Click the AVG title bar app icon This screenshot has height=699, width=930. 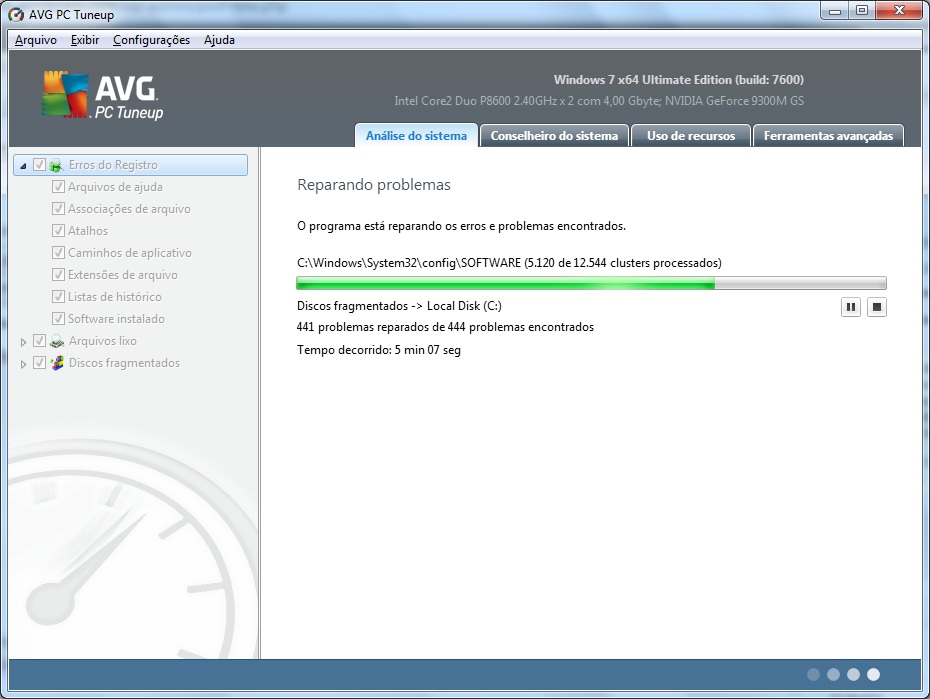(17, 14)
